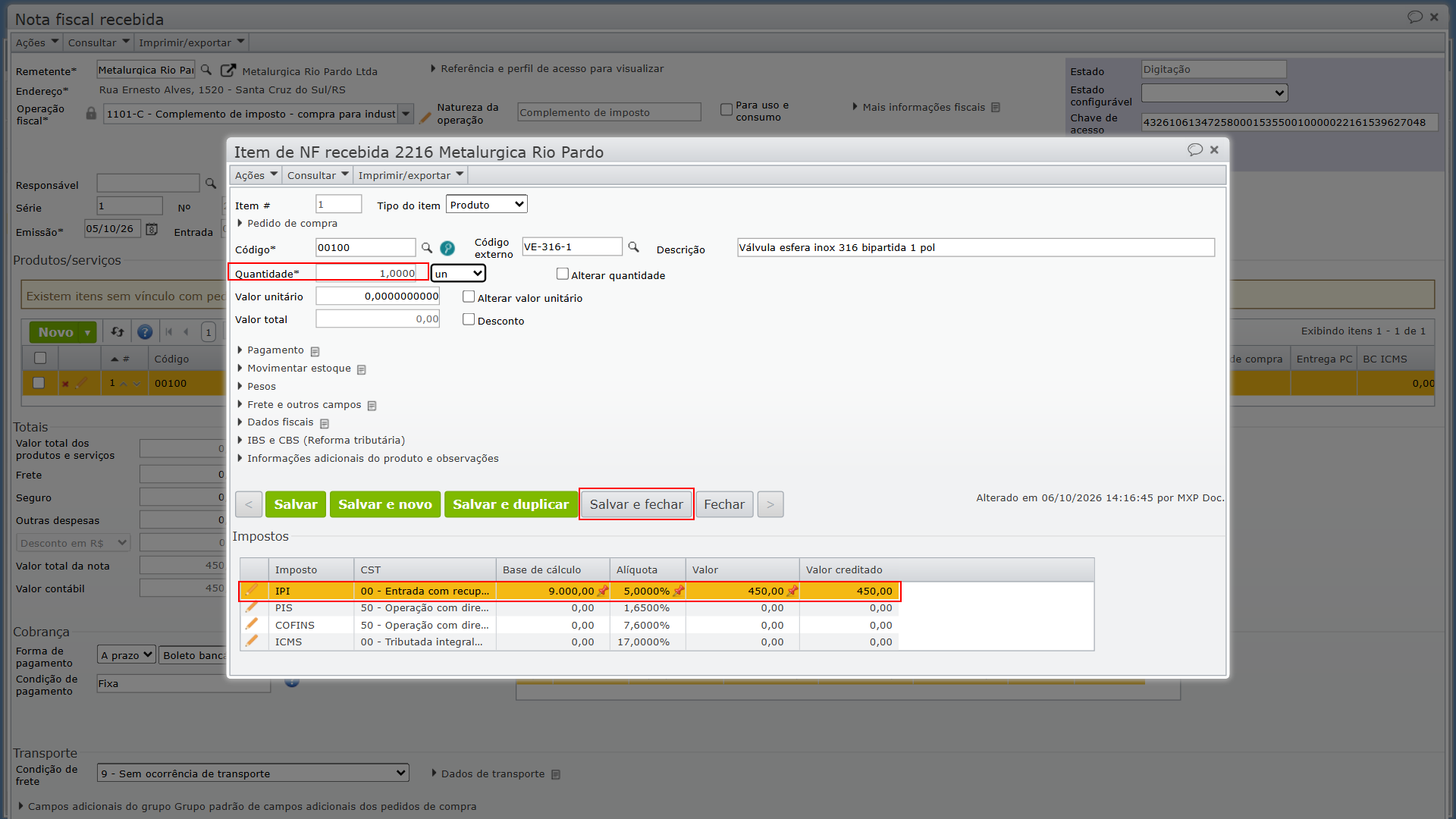
Task: Click the pencil icon next to Natureza da operação
Action: pos(425,118)
